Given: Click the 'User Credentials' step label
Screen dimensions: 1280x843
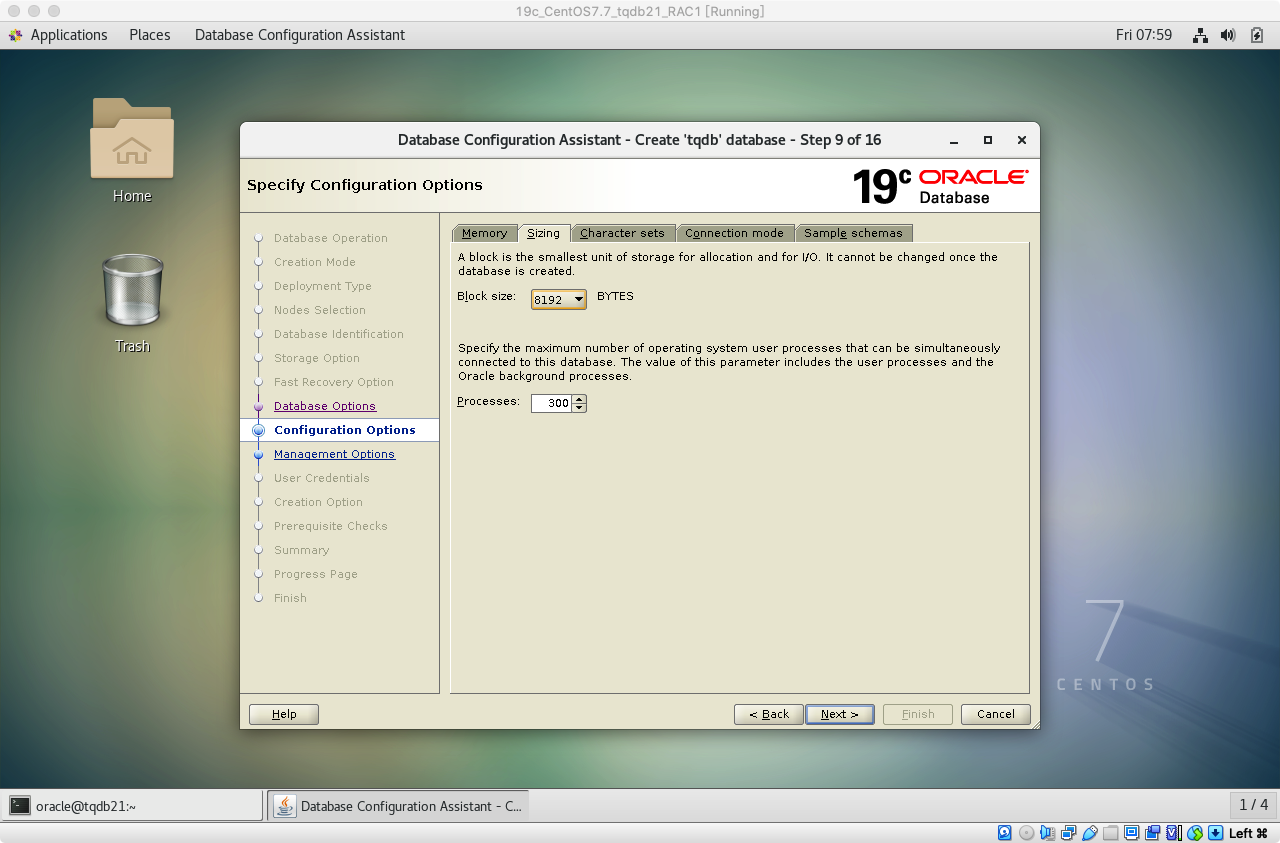Looking at the screenshot, I should pos(322,478).
